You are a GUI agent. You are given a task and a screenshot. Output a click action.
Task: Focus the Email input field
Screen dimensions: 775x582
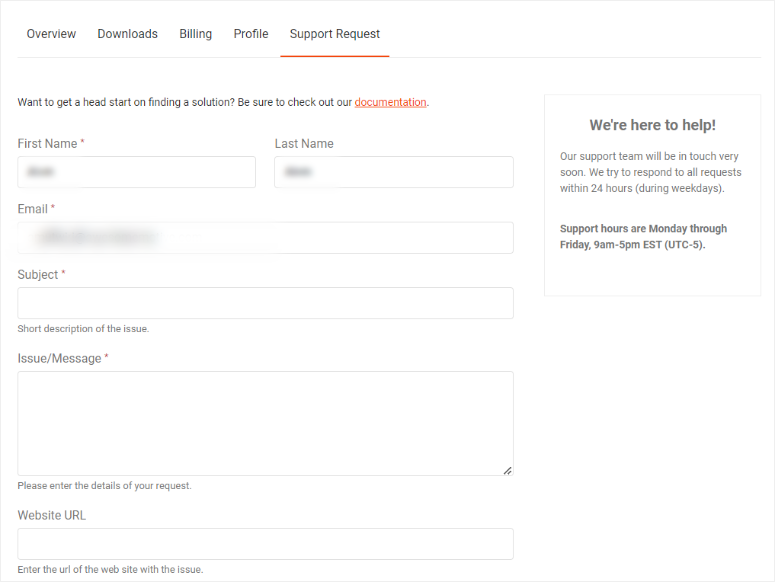coord(265,238)
